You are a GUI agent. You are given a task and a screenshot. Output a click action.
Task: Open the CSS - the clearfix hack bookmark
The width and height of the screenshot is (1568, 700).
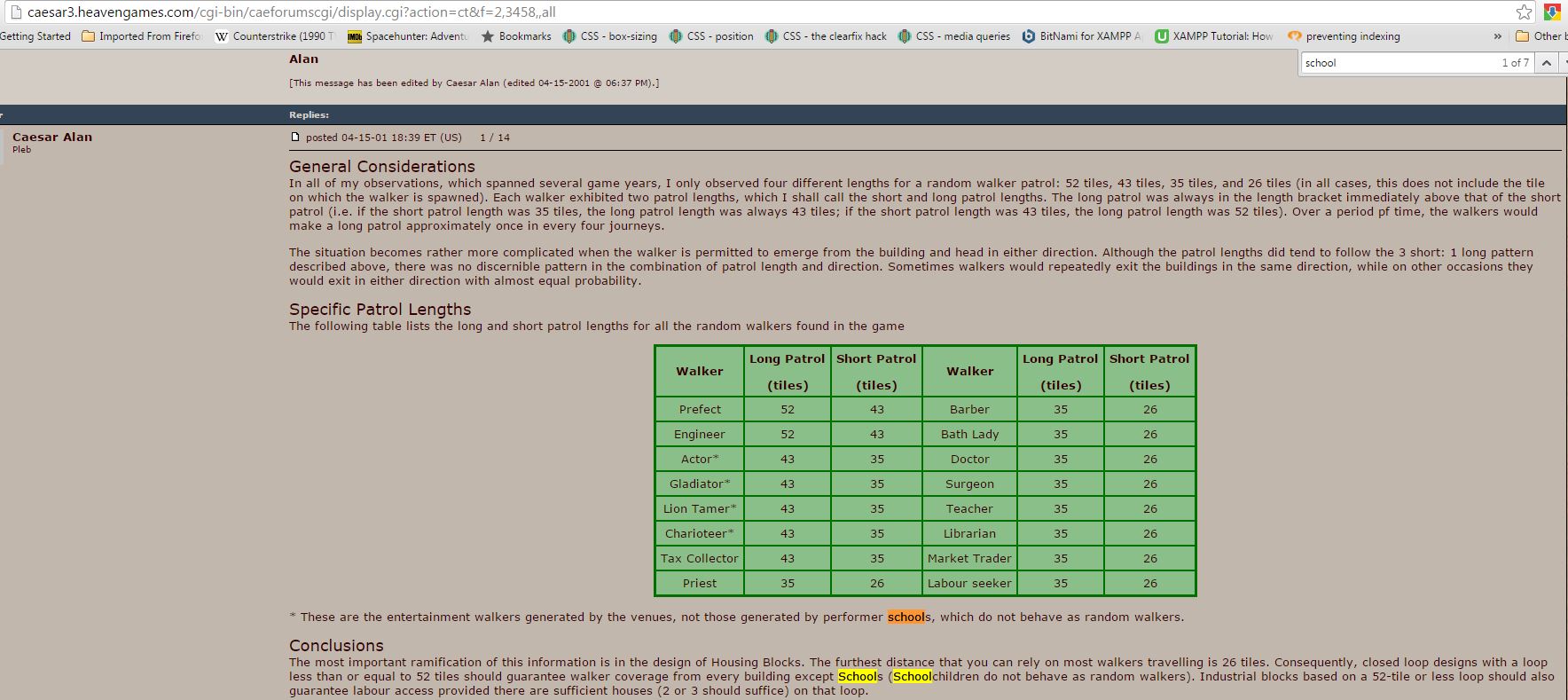point(826,36)
